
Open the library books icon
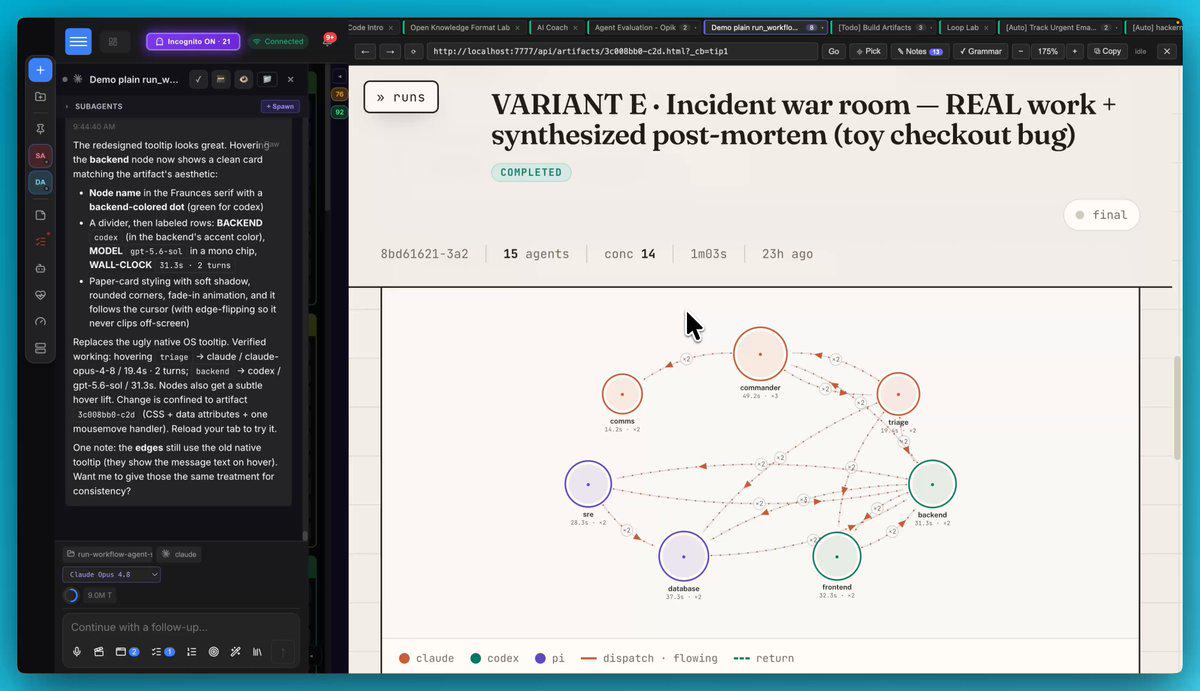[257, 652]
